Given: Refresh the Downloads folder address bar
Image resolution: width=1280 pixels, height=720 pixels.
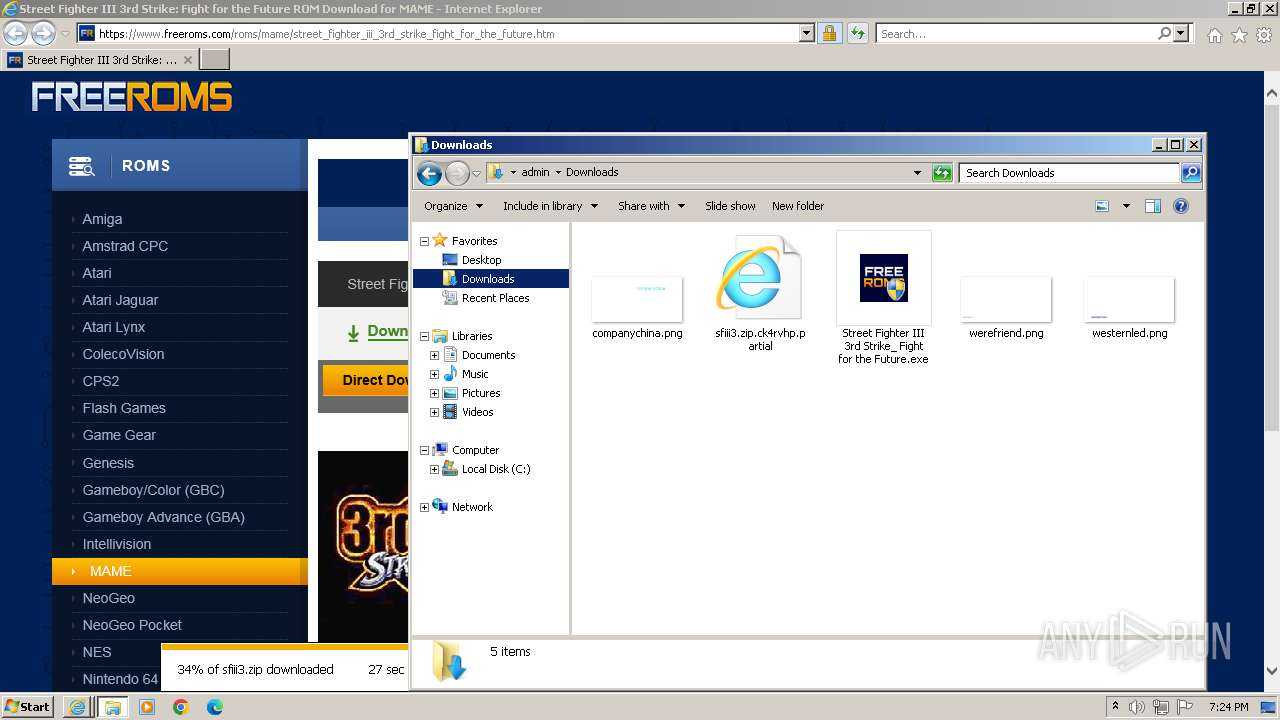Looking at the screenshot, I should click(x=942, y=173).
